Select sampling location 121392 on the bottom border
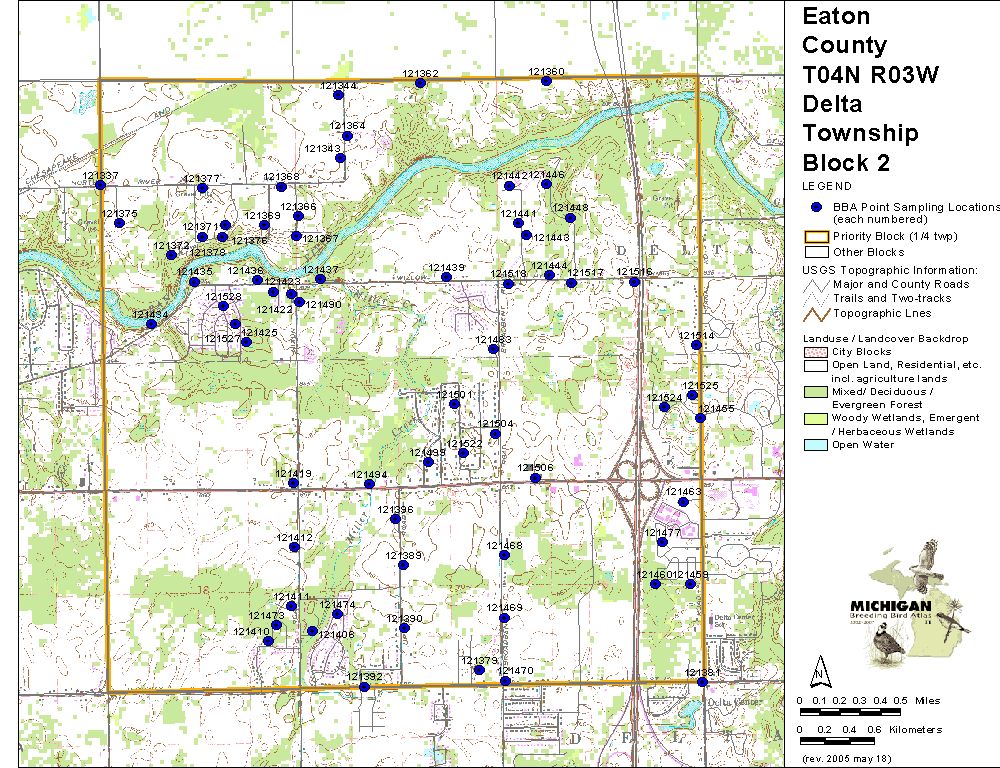 pyautogui.click(x=365, y=687)
